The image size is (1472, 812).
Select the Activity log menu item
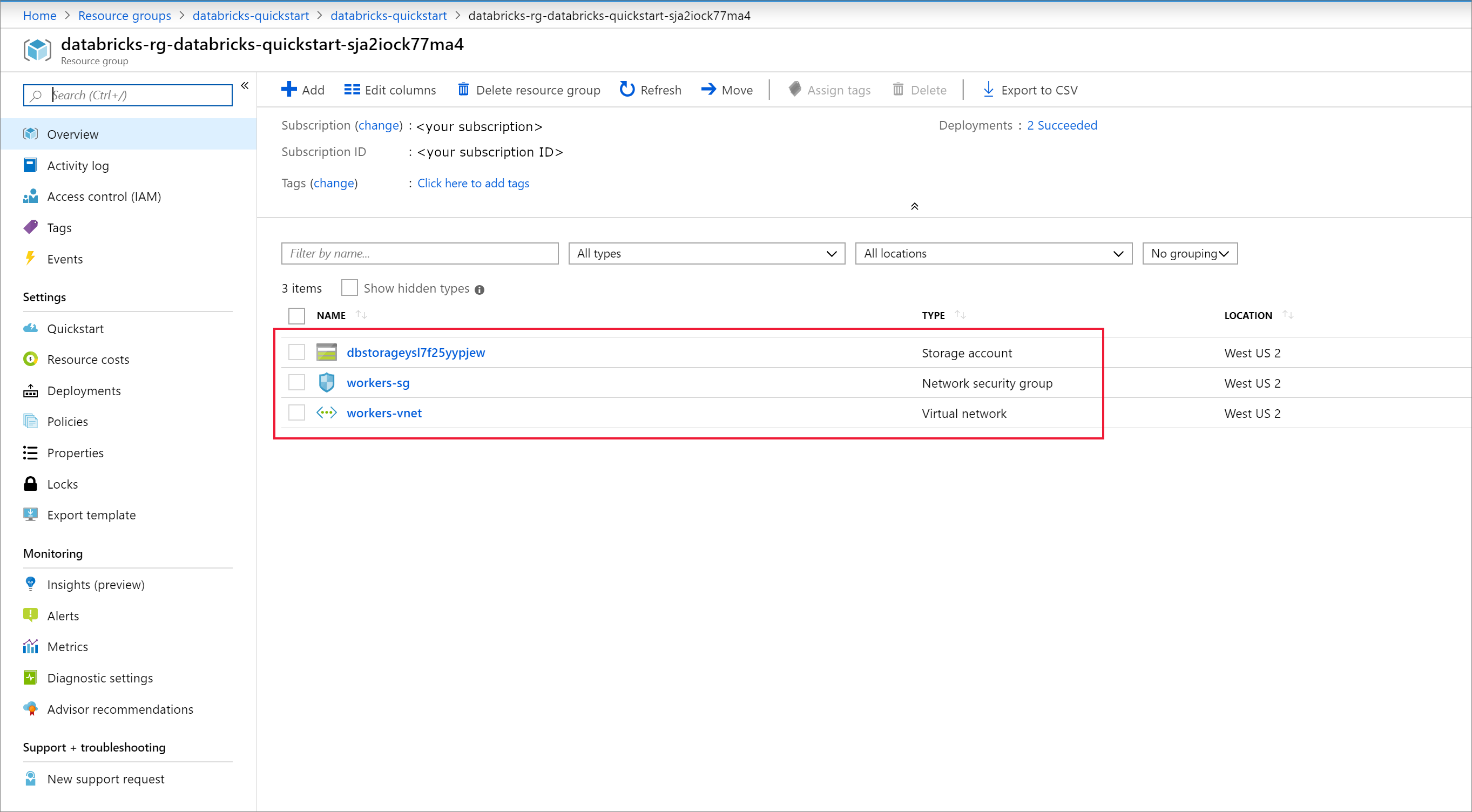[x=78, y=164]
